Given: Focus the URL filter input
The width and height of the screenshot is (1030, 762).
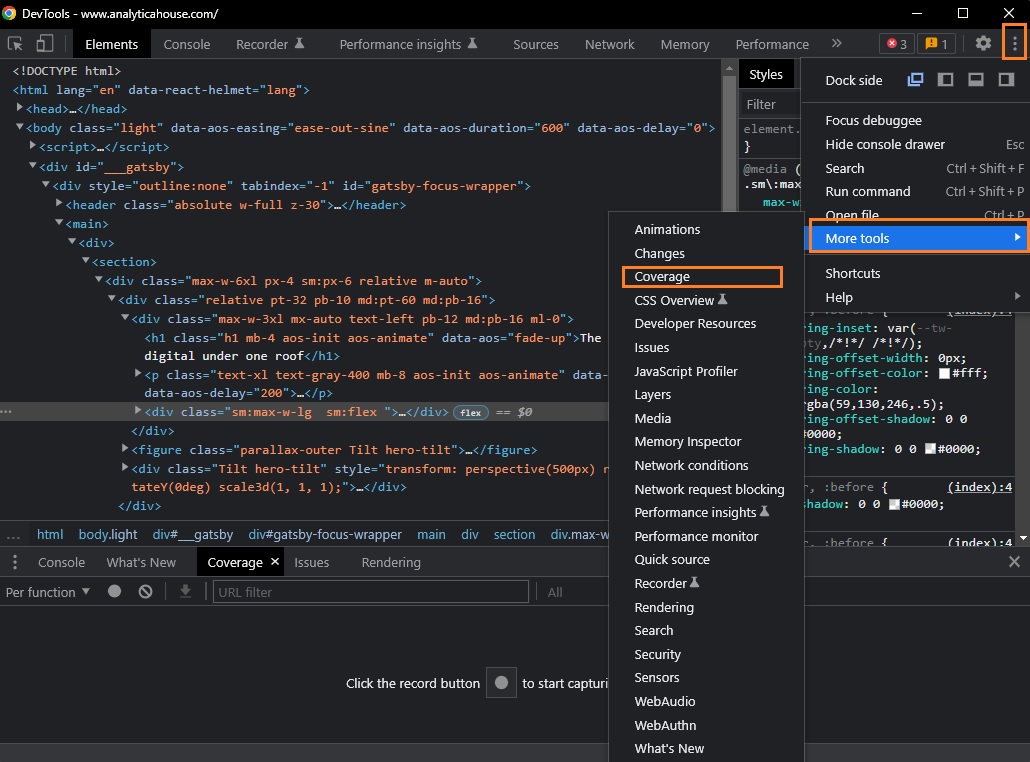Looking at the screenshot, I should click(x=370, y=592).
